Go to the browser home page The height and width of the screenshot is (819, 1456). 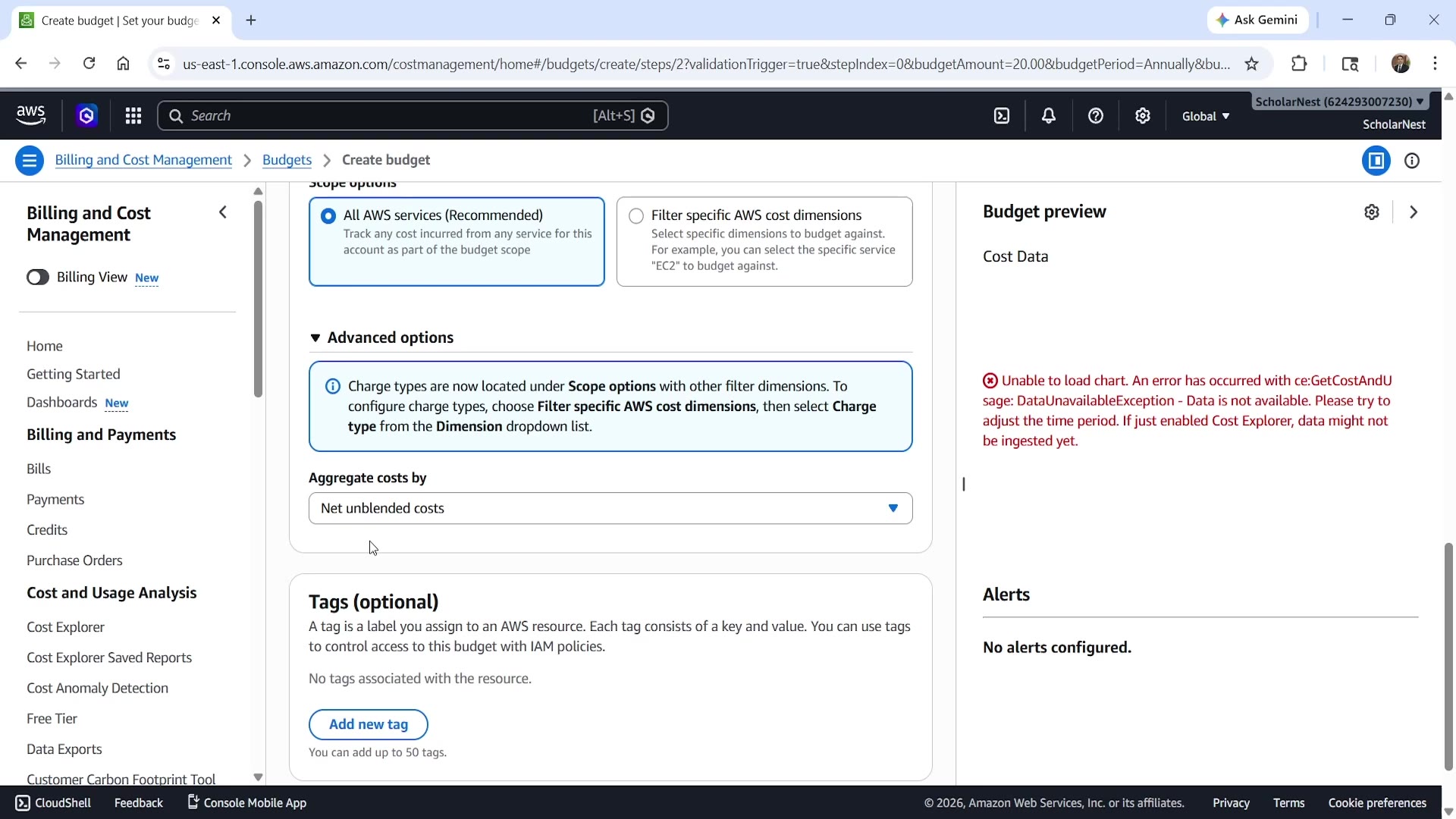pyautogui.click(x=124, y=64)
